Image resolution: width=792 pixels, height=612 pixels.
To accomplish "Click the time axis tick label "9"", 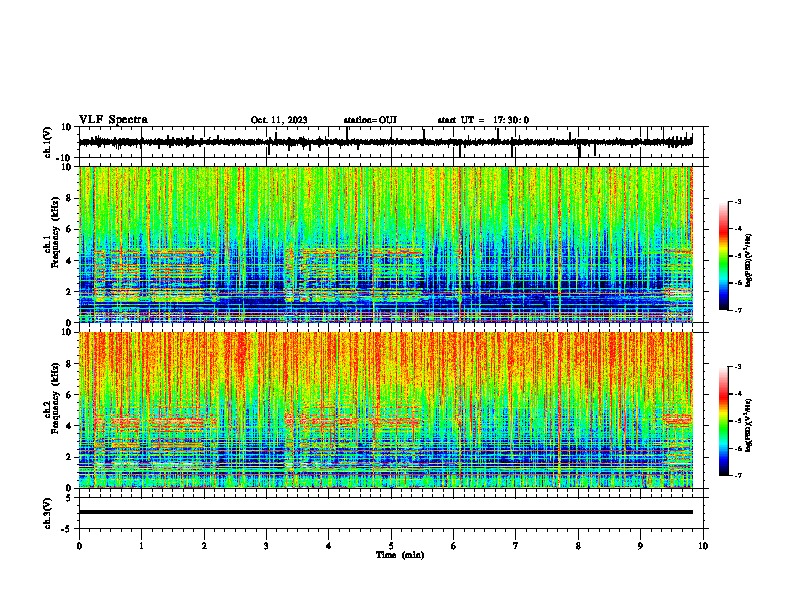I will coord(640,546).
